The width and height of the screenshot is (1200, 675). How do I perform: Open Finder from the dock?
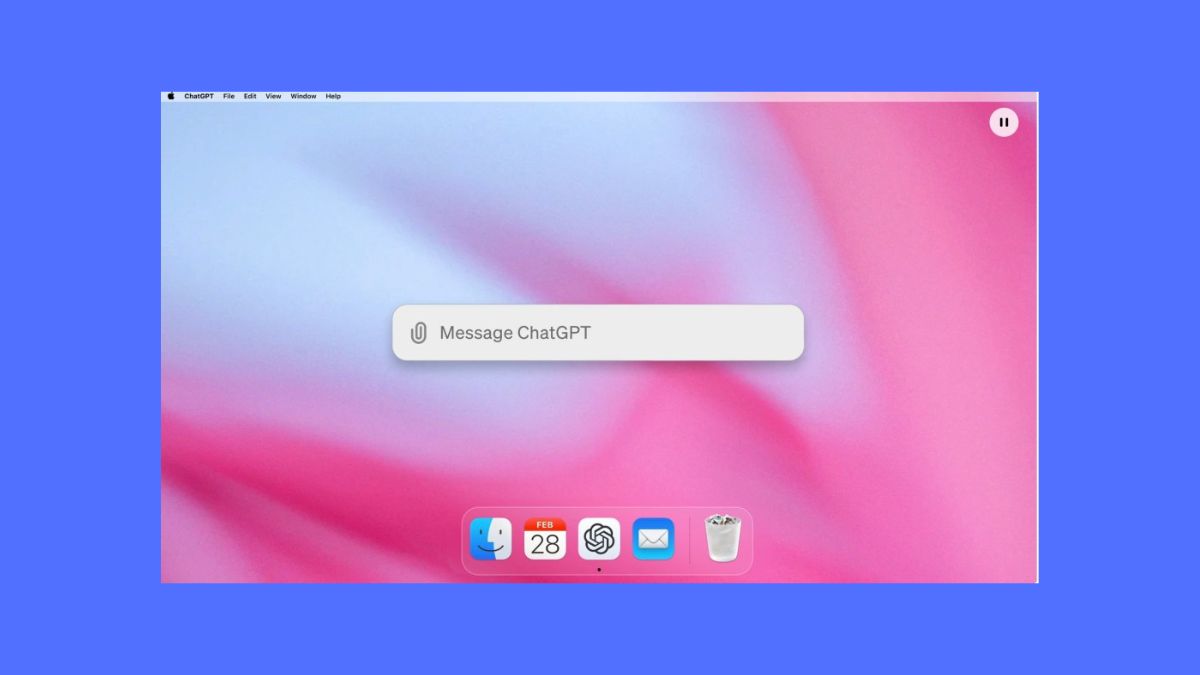[490, 540]
